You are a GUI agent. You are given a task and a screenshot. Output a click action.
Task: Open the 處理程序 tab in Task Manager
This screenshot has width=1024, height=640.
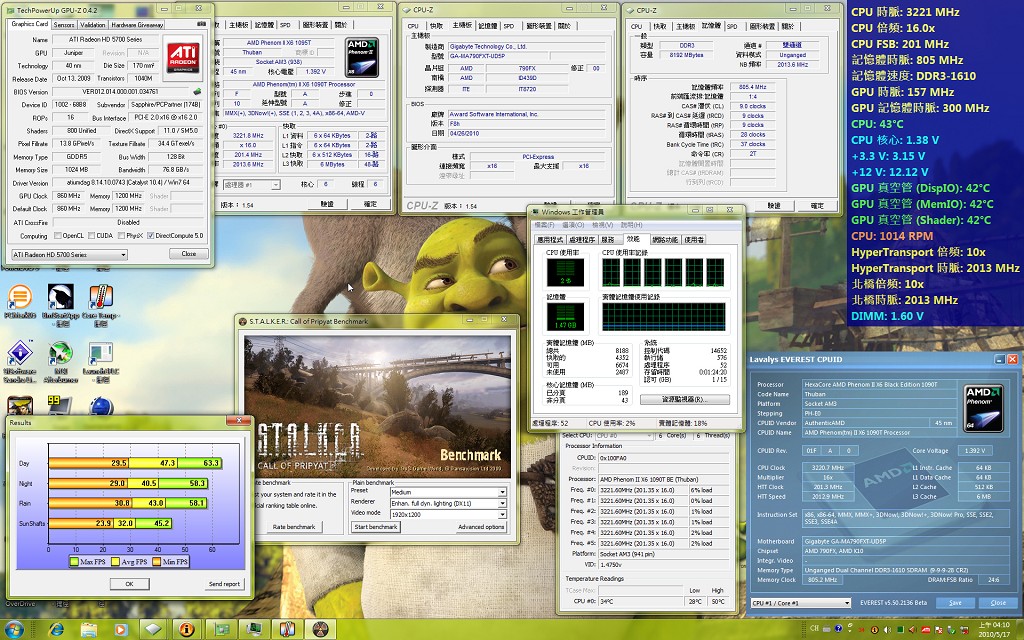(581, 240)
